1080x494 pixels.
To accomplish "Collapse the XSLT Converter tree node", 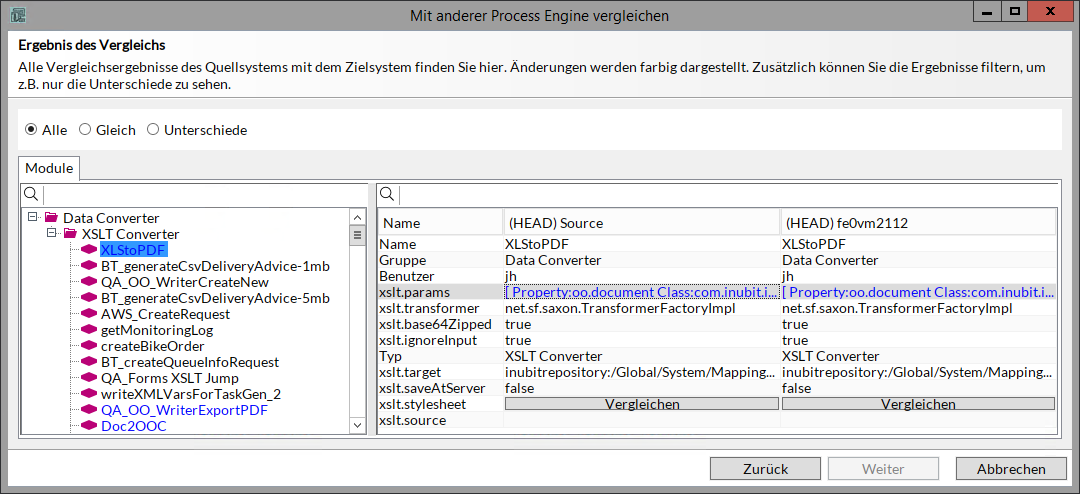I will [x=51, y=234].
